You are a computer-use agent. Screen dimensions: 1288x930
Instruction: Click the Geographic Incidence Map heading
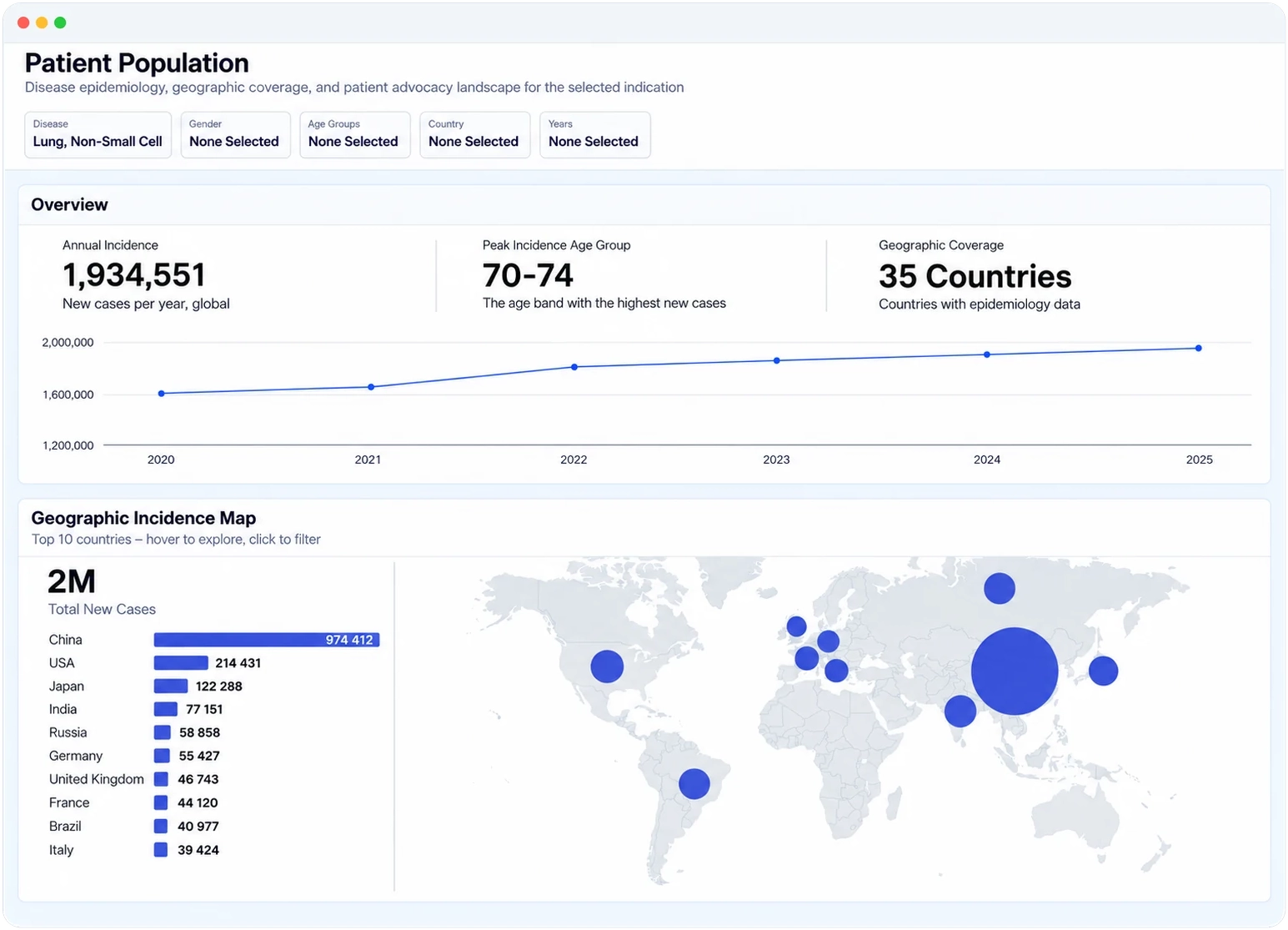tap(143, 518)
